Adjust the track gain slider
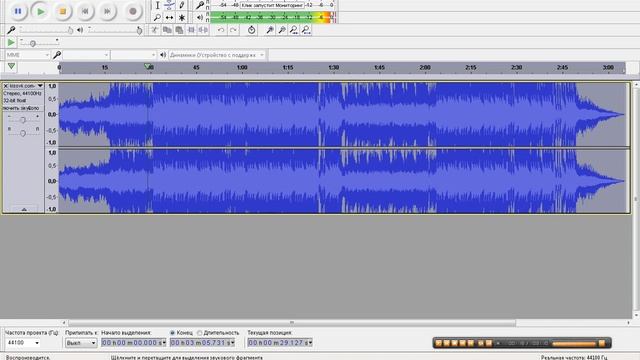This screenshot has height=360, width=640. pyautogui.click(x=23, y=119)
